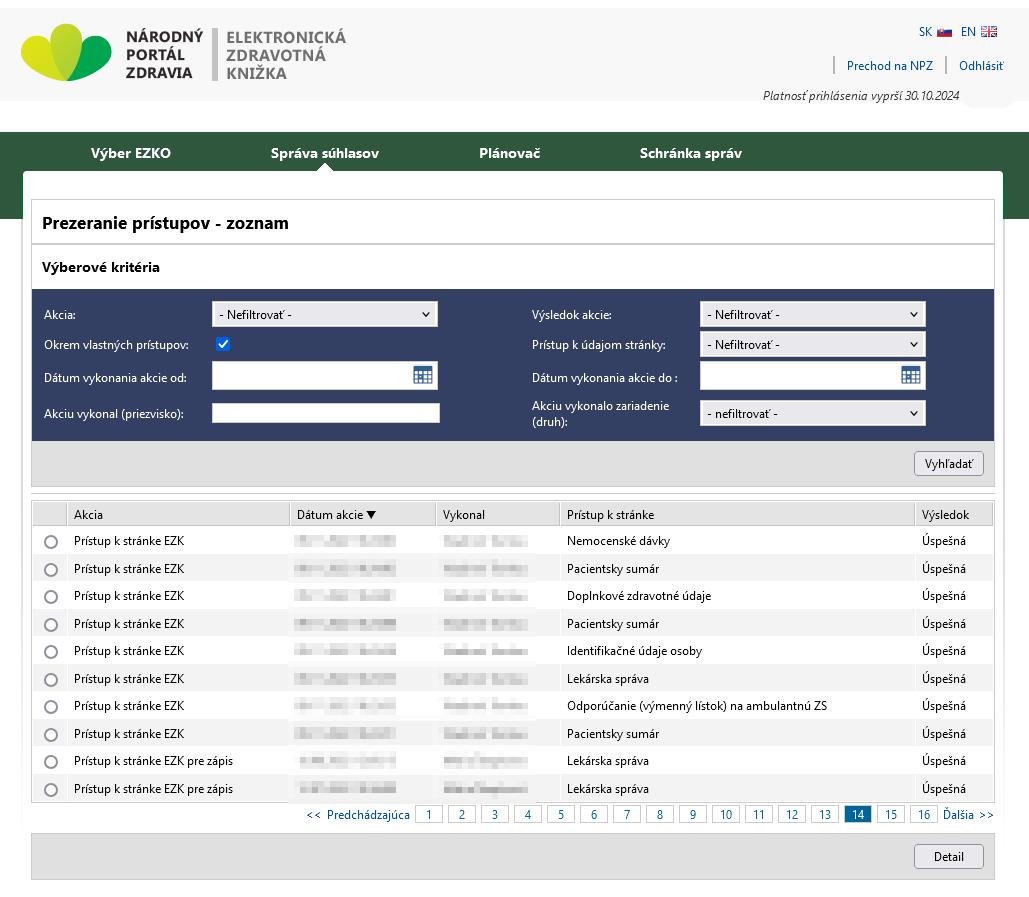1029x897 pixels.
Task: Switch language using the UK flag icon
Action: coord(989,32)
